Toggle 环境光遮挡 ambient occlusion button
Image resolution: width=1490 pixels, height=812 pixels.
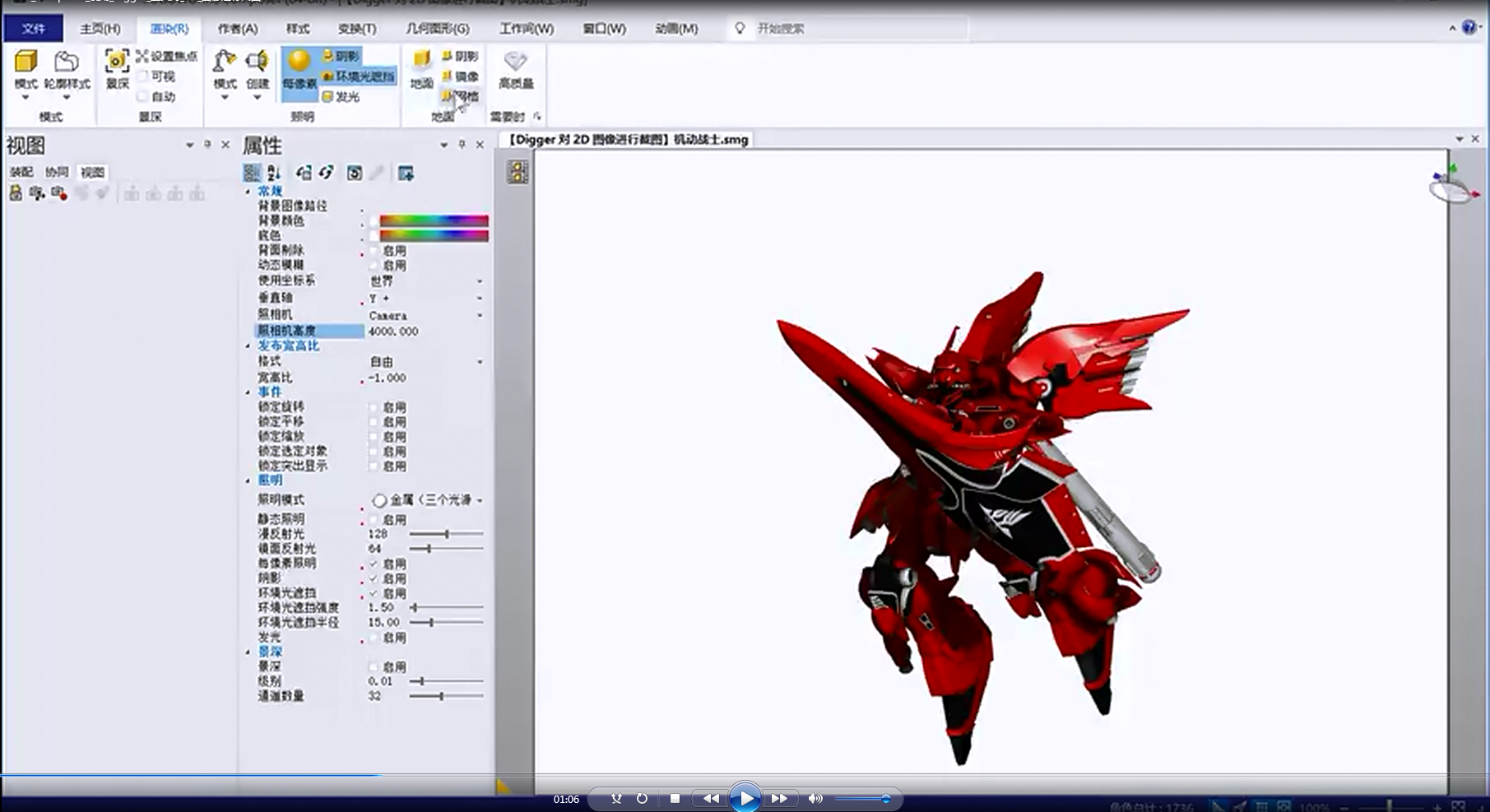pos(359,77)
